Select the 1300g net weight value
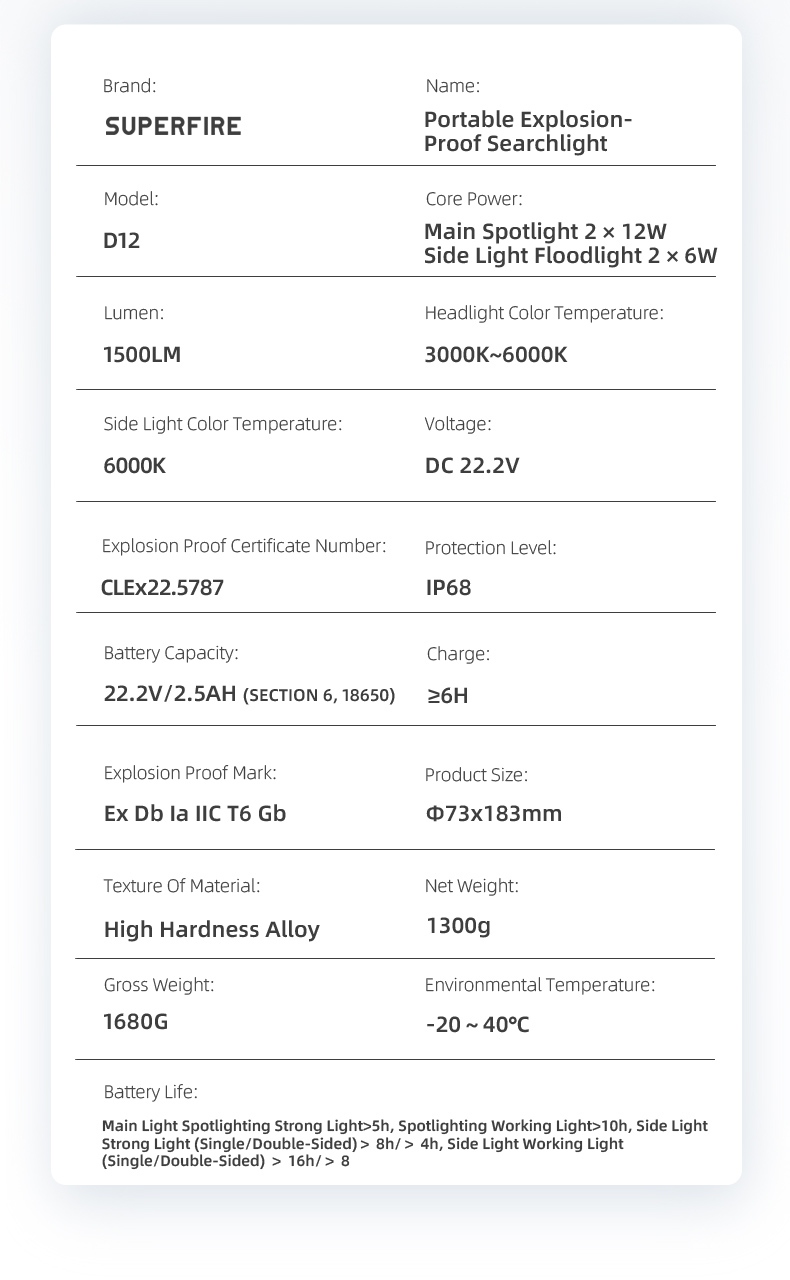Viewport: 790px width, 1280px height. [x=458, y=926]
